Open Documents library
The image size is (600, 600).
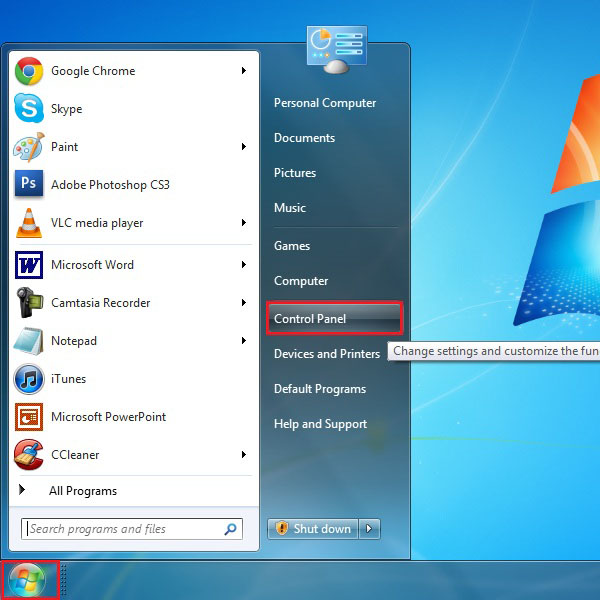pos(304,138)
